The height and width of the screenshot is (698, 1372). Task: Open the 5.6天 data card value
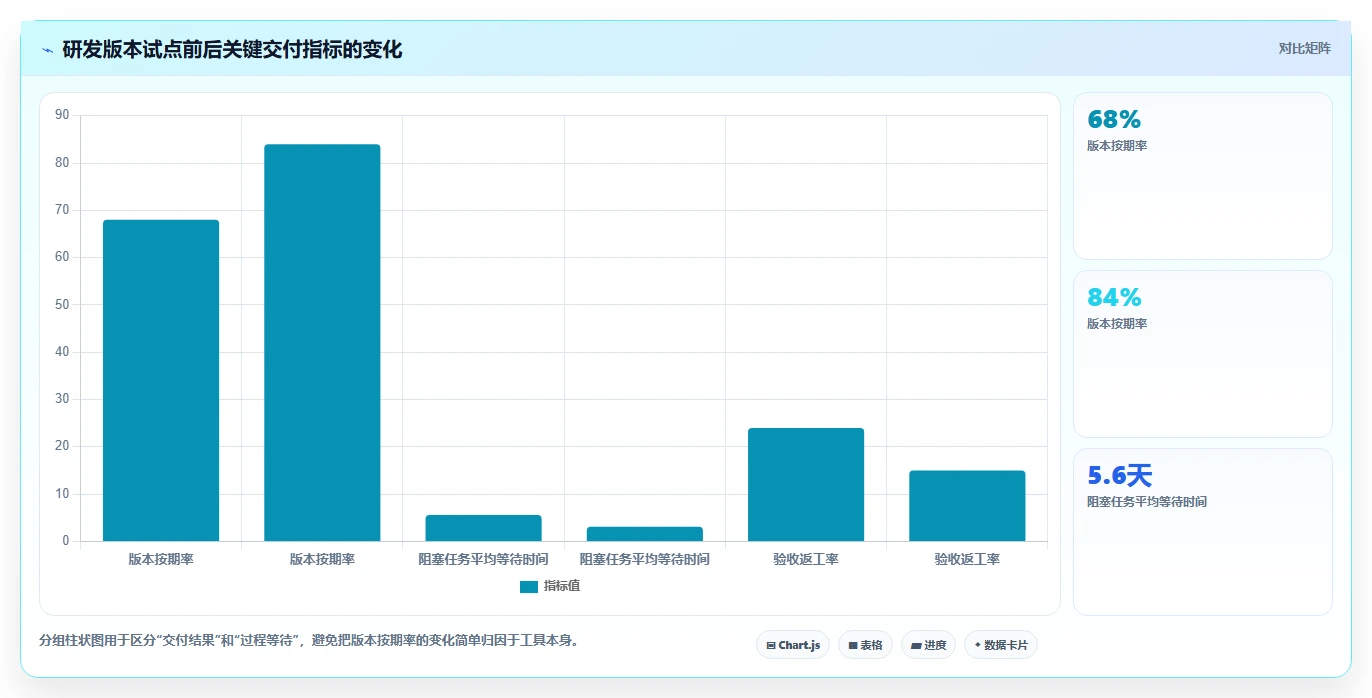tap(1119, 476)
